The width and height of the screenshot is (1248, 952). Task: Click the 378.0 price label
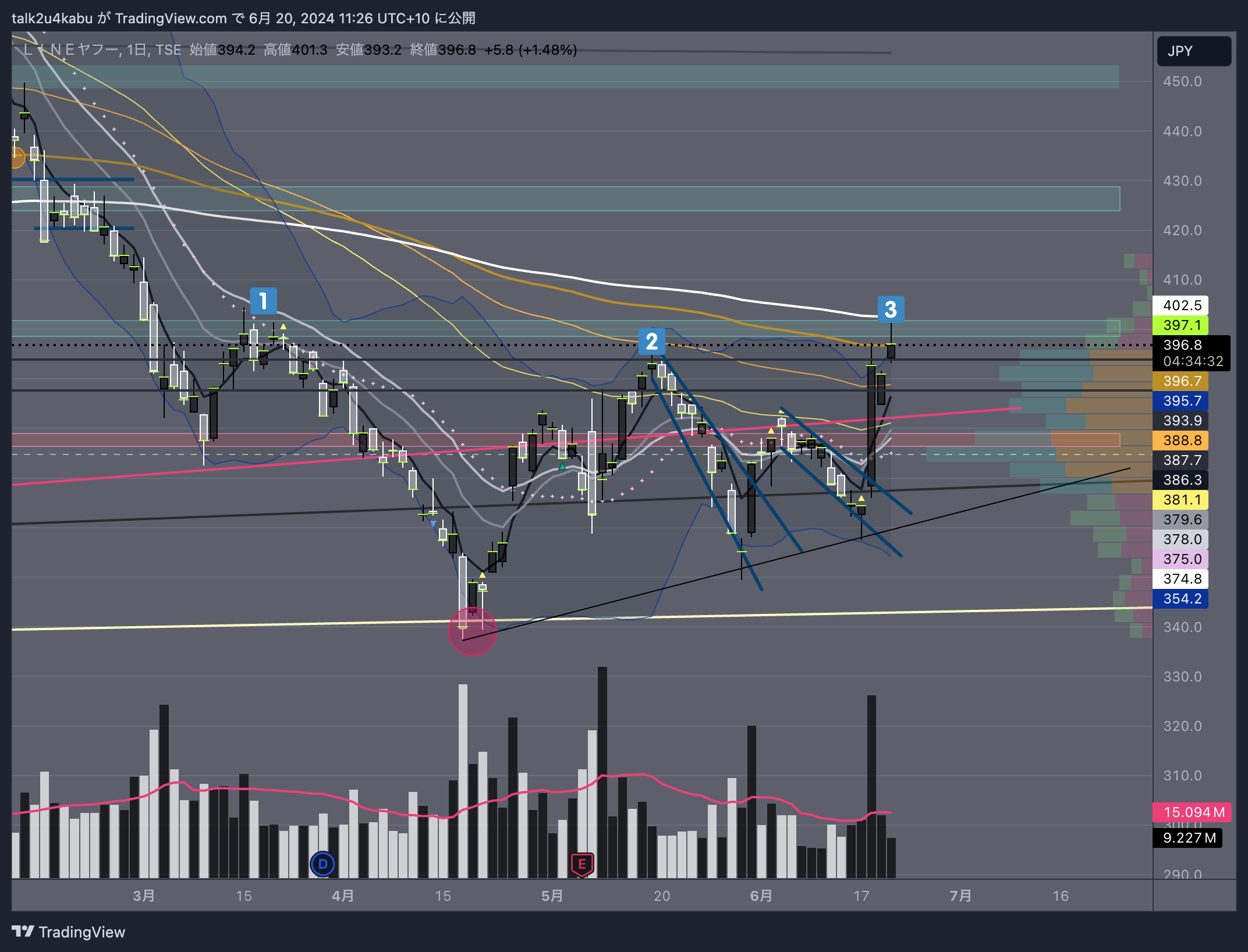[1180, 539]
